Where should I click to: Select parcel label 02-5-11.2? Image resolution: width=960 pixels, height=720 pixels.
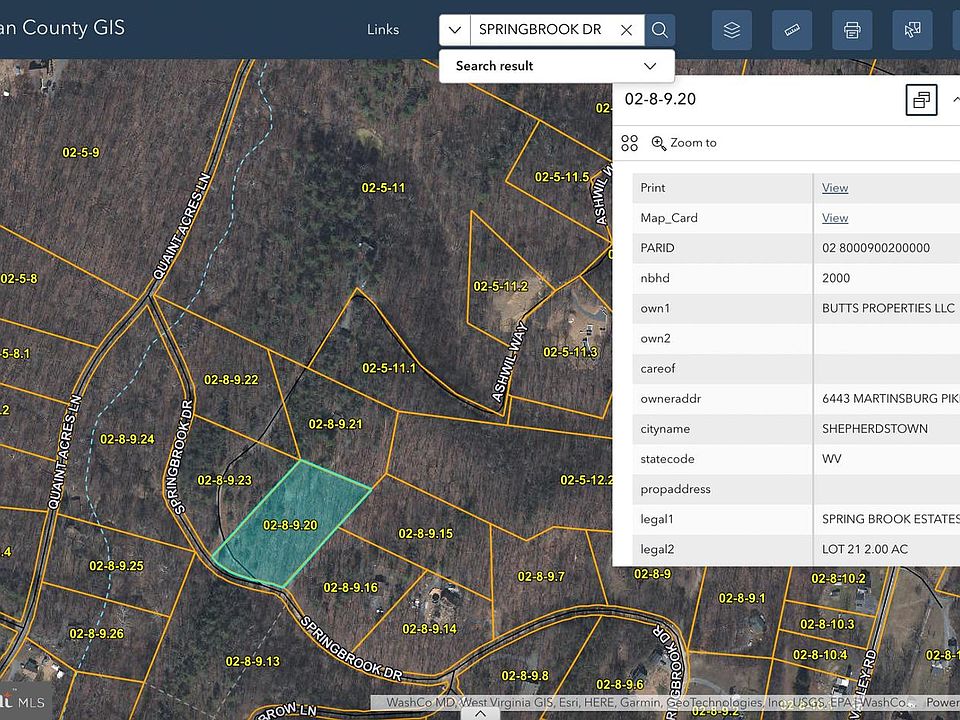(501, 286)
